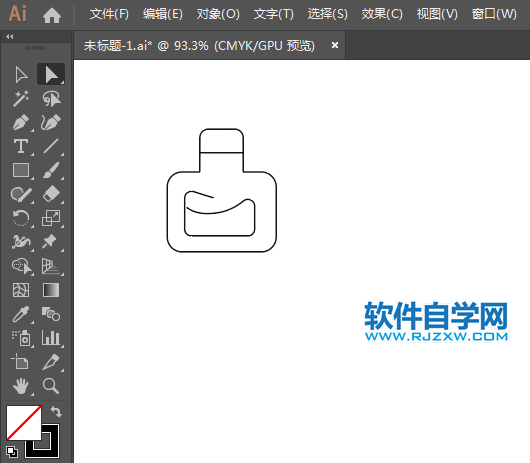The height and width of the screenshot is (463, 530).
Task: Swap fill and stroke colors
Action: coord(56,412)
